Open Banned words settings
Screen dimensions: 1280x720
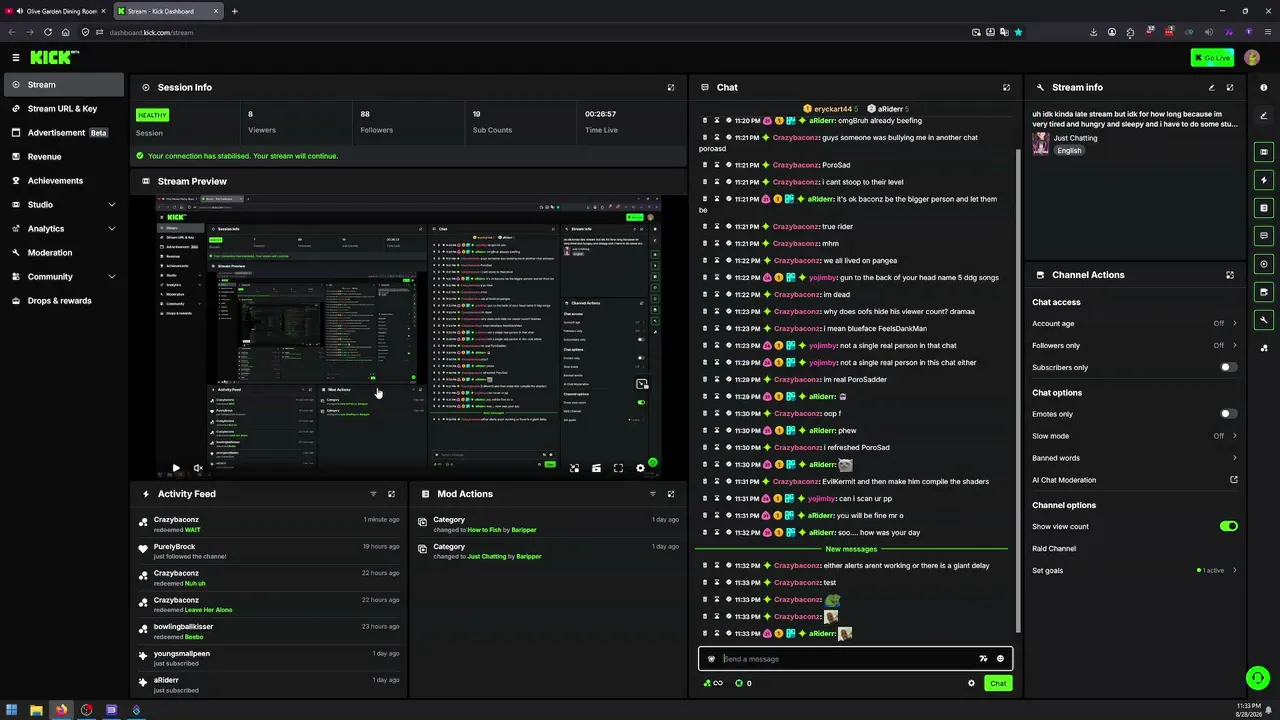(1135, 458)
